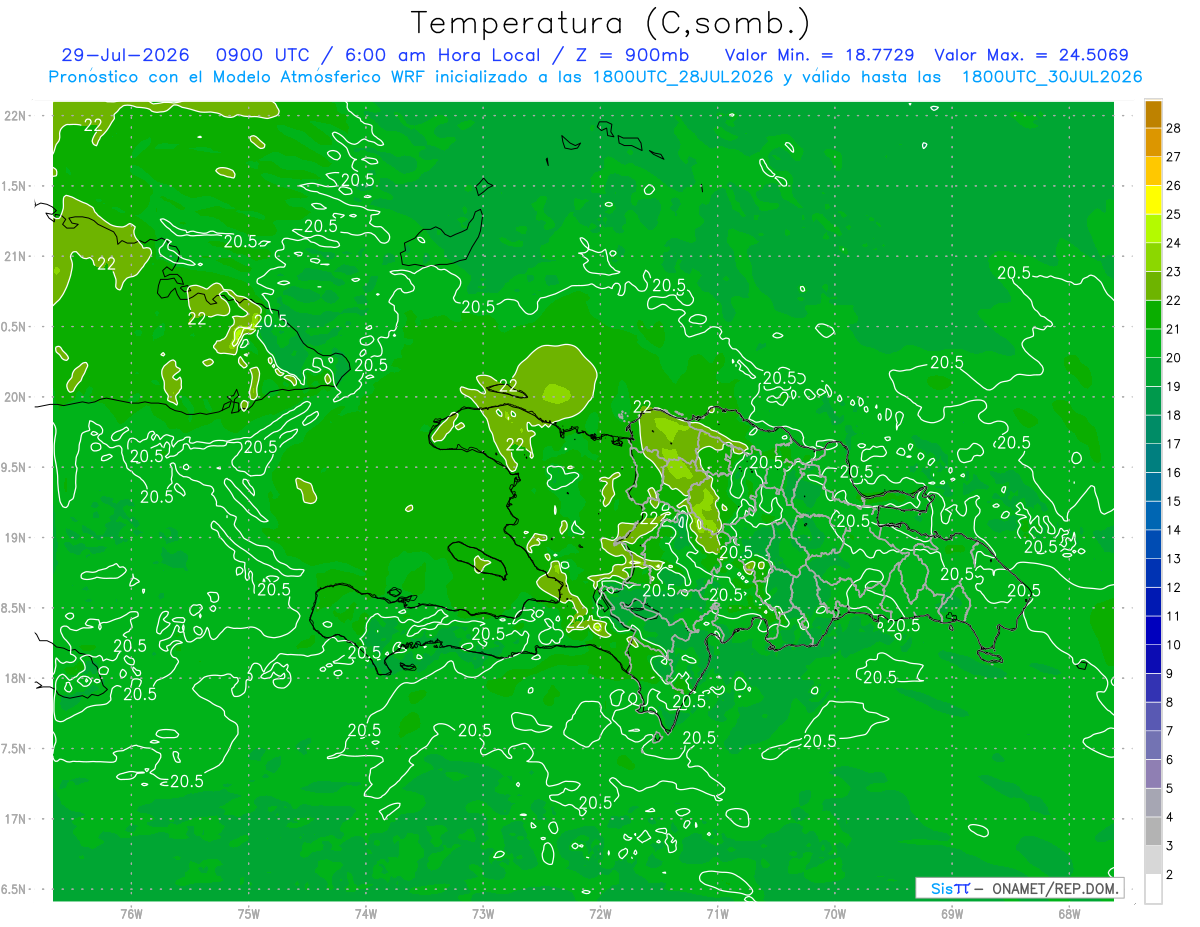The width and height of the screenshot is (1200, 927).
Task: Click the '15' label on the color scale
Action: tap(1173, 501)
